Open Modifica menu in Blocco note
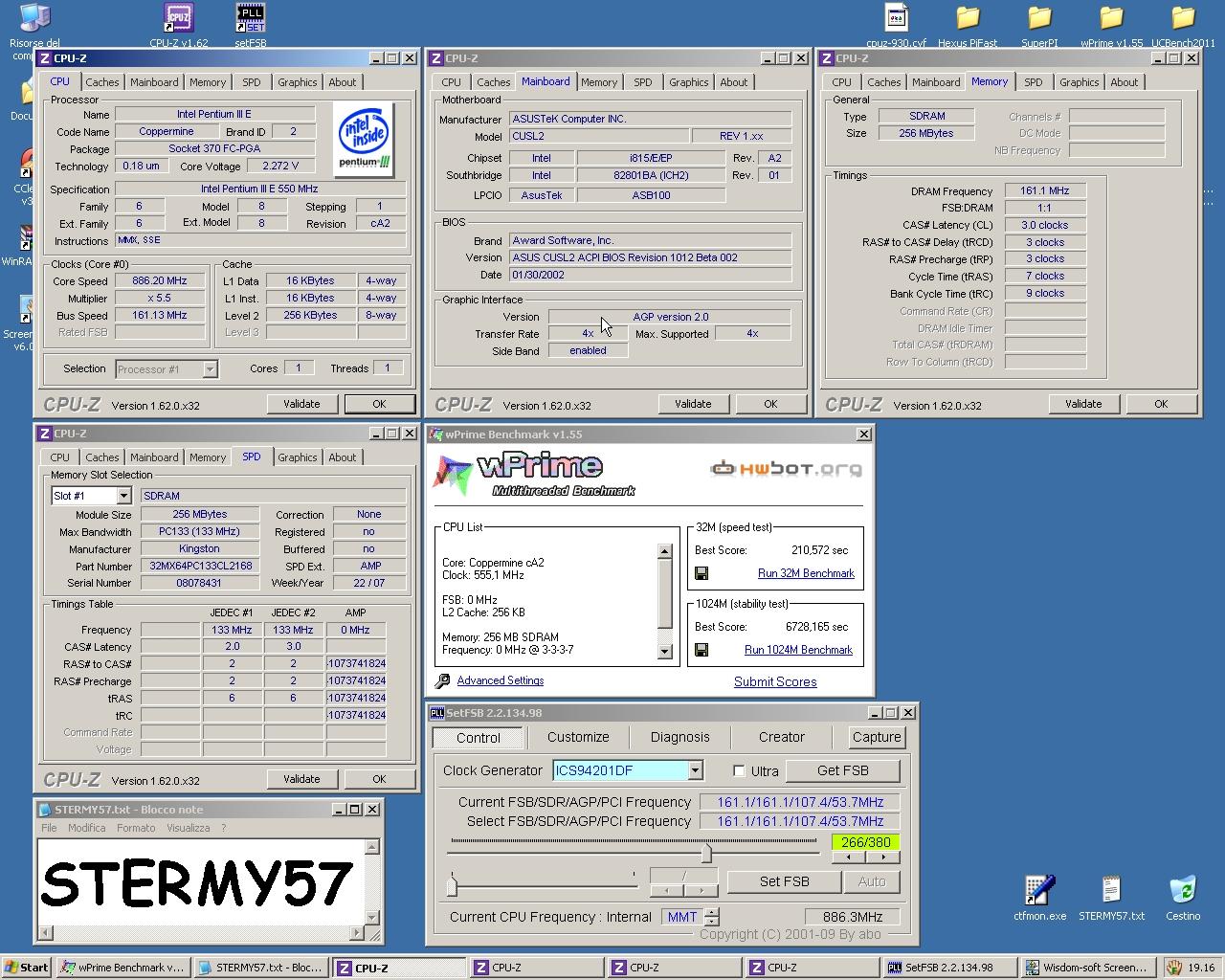Image resolution: width=1225 pixels, height=980 pixels. (x=86, y=828)
